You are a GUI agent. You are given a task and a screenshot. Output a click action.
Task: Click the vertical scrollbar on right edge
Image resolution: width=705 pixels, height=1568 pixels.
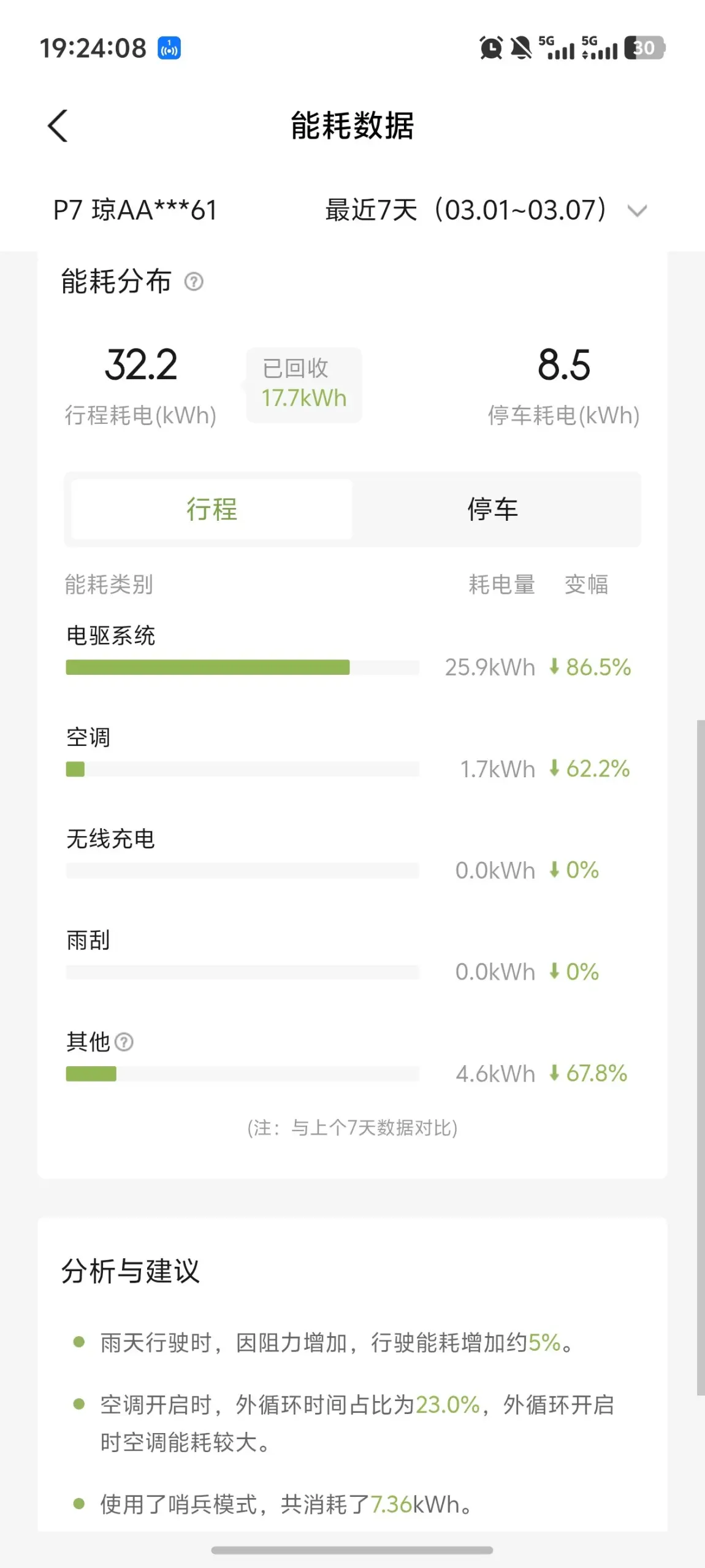click(x=700, y=1055)
